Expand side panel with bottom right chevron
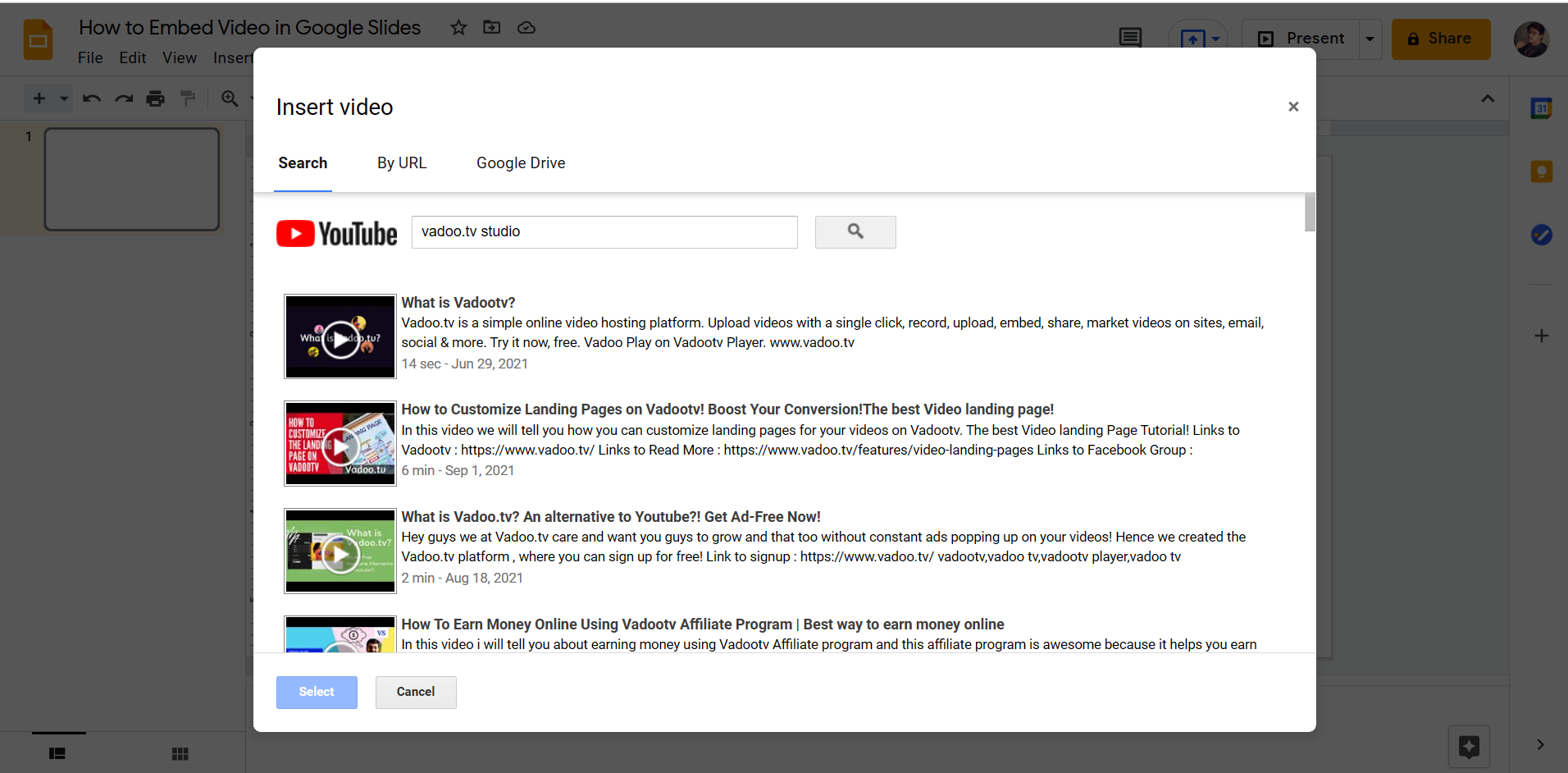1568x773 pixels. point(1540,744)
